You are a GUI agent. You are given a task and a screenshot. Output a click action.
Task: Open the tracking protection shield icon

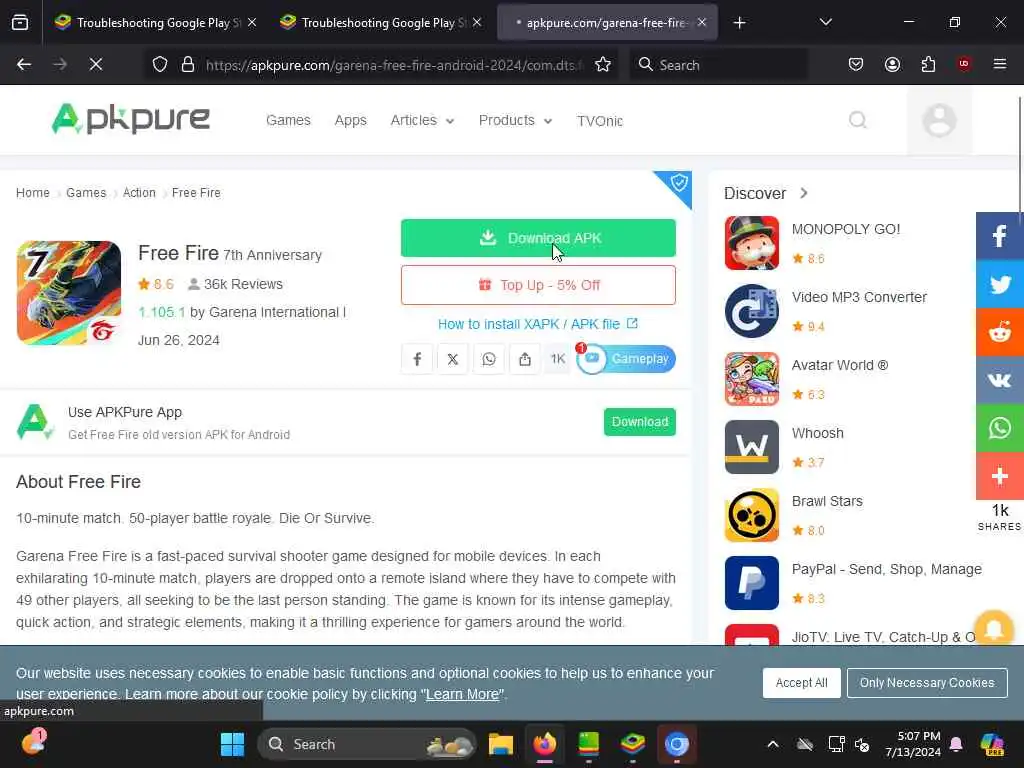(x=160, y=65)
